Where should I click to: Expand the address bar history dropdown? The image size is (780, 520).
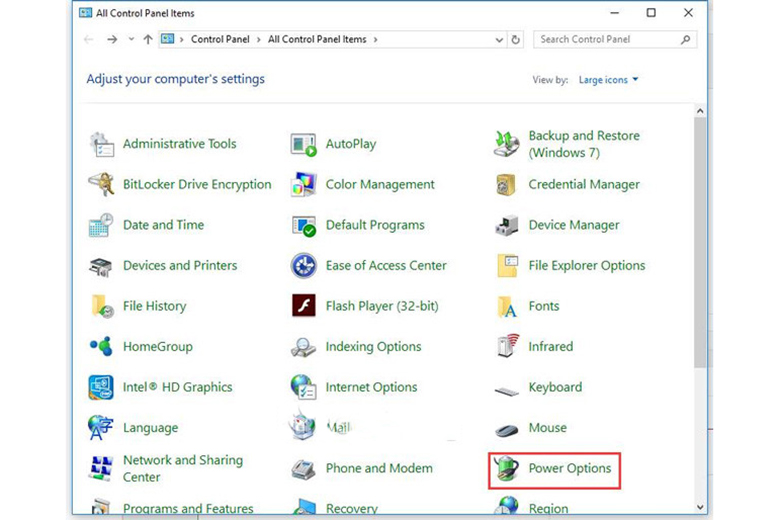[x=499, y=40]
